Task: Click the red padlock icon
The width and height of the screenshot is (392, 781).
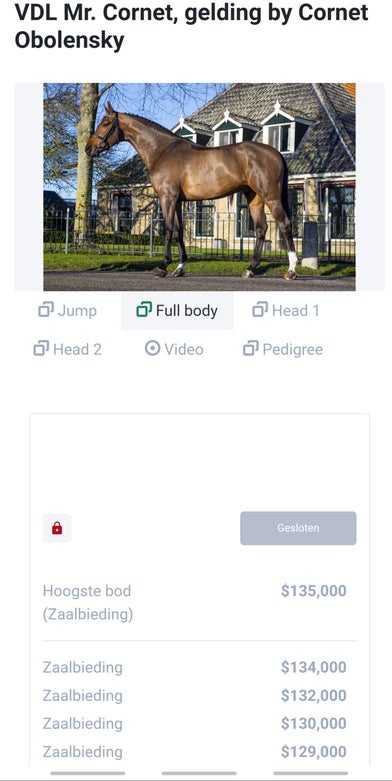Action: (57, 528)
